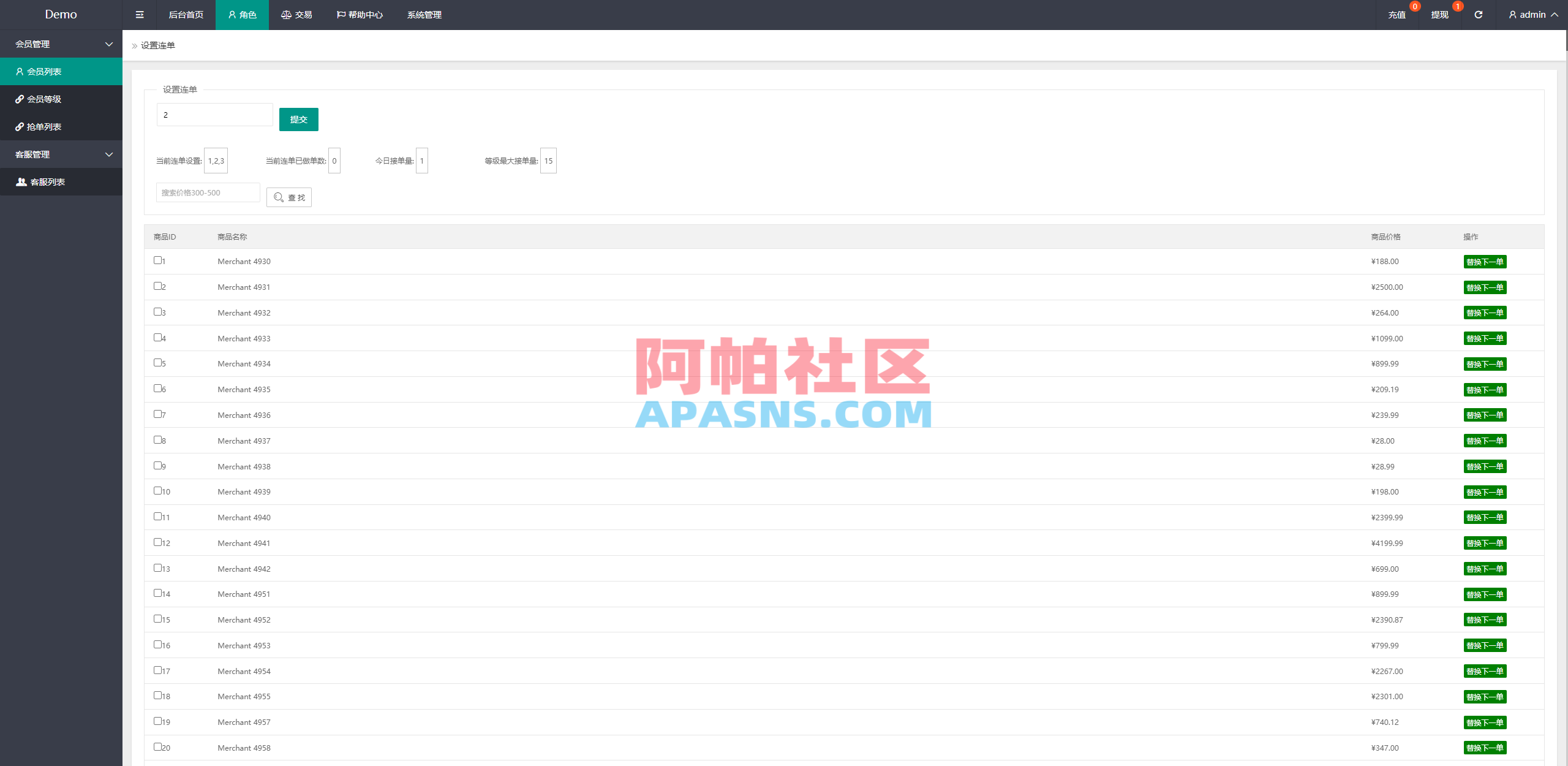
Task: Check the checkbox for Merchant 4930
Action: click(x=157, y=260)
